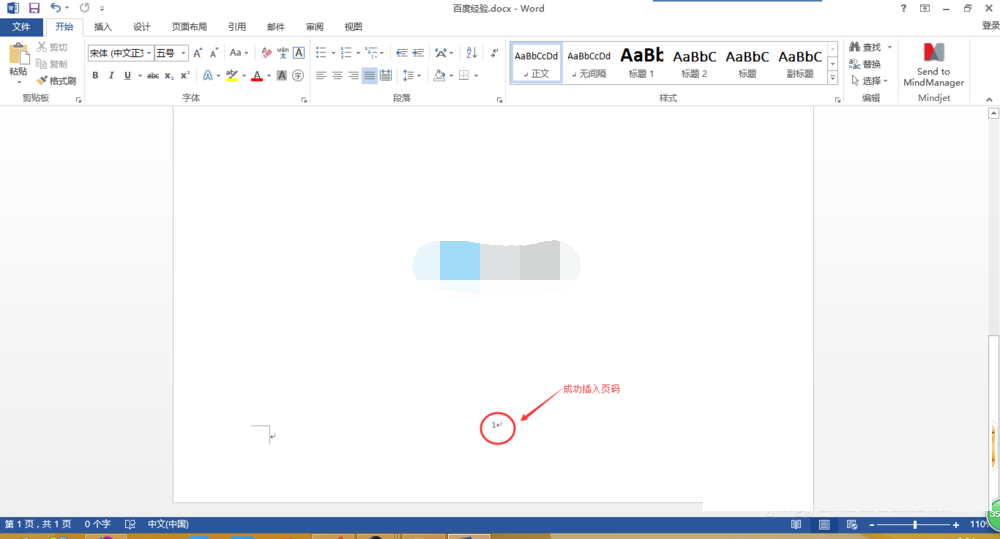Screen dimensions: 1000x539
Task: Click the bullet list icon
Action: tap(322, 52)
